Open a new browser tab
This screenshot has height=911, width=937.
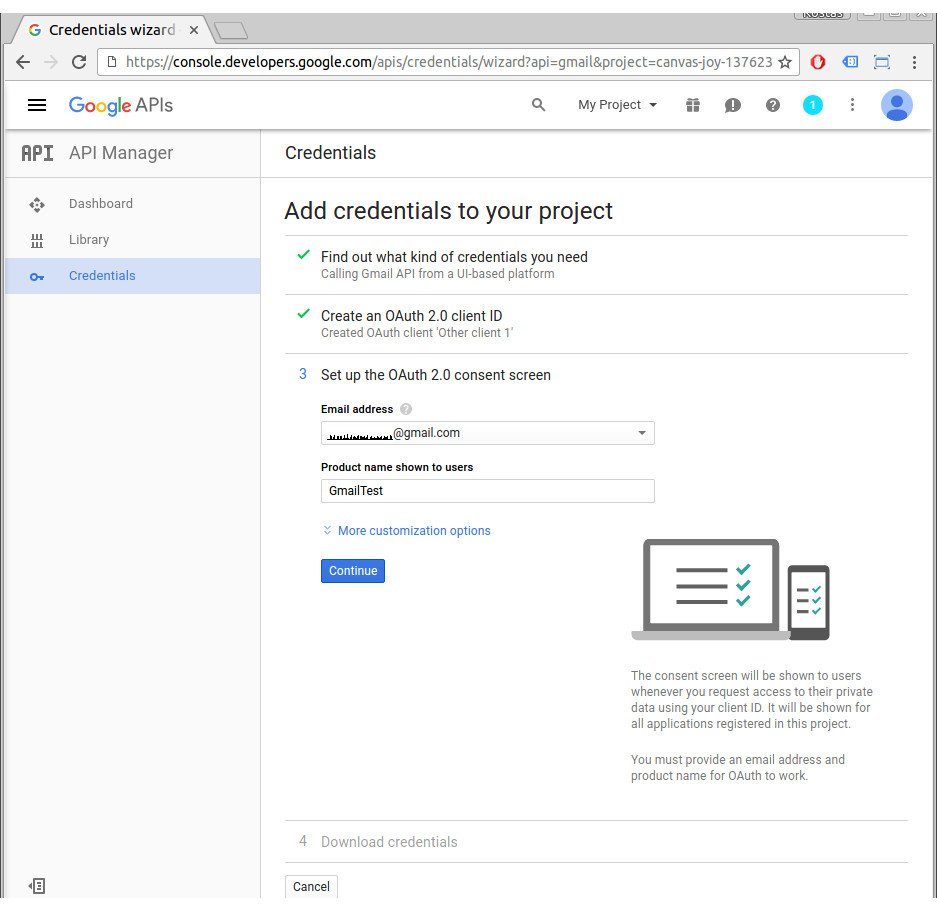(x=231, y=30)
